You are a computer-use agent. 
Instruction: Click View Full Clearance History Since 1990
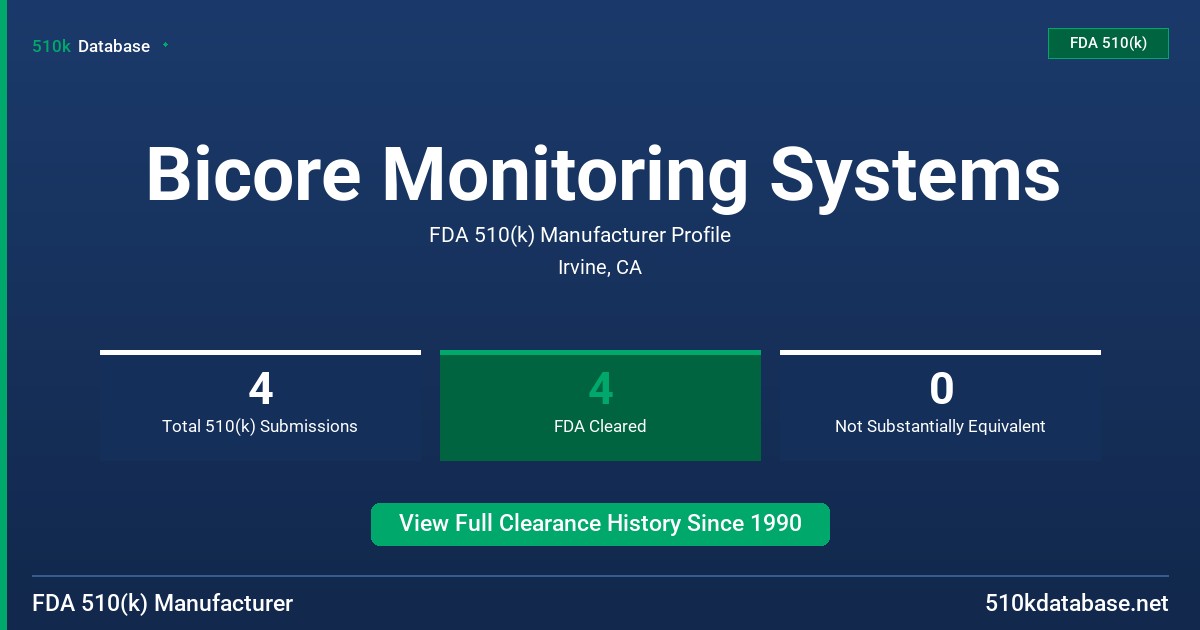click(600, 524)
